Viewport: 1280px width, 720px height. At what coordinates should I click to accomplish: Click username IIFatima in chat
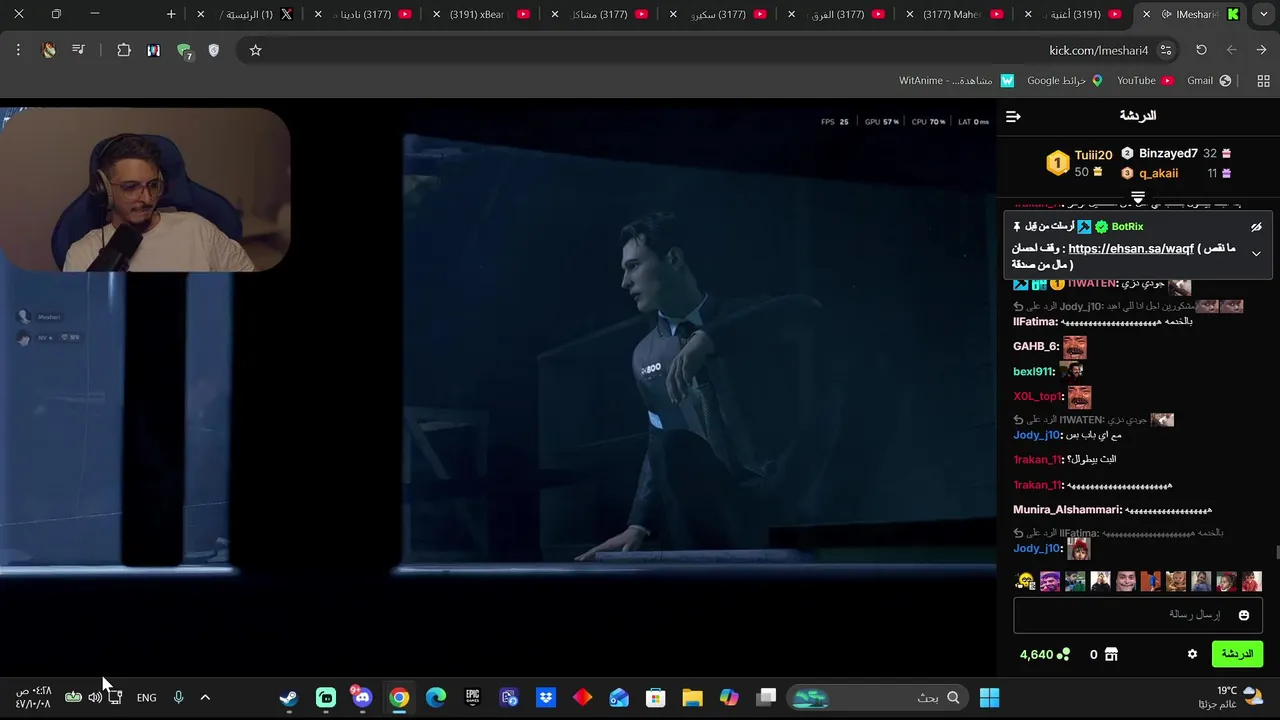1035,322
